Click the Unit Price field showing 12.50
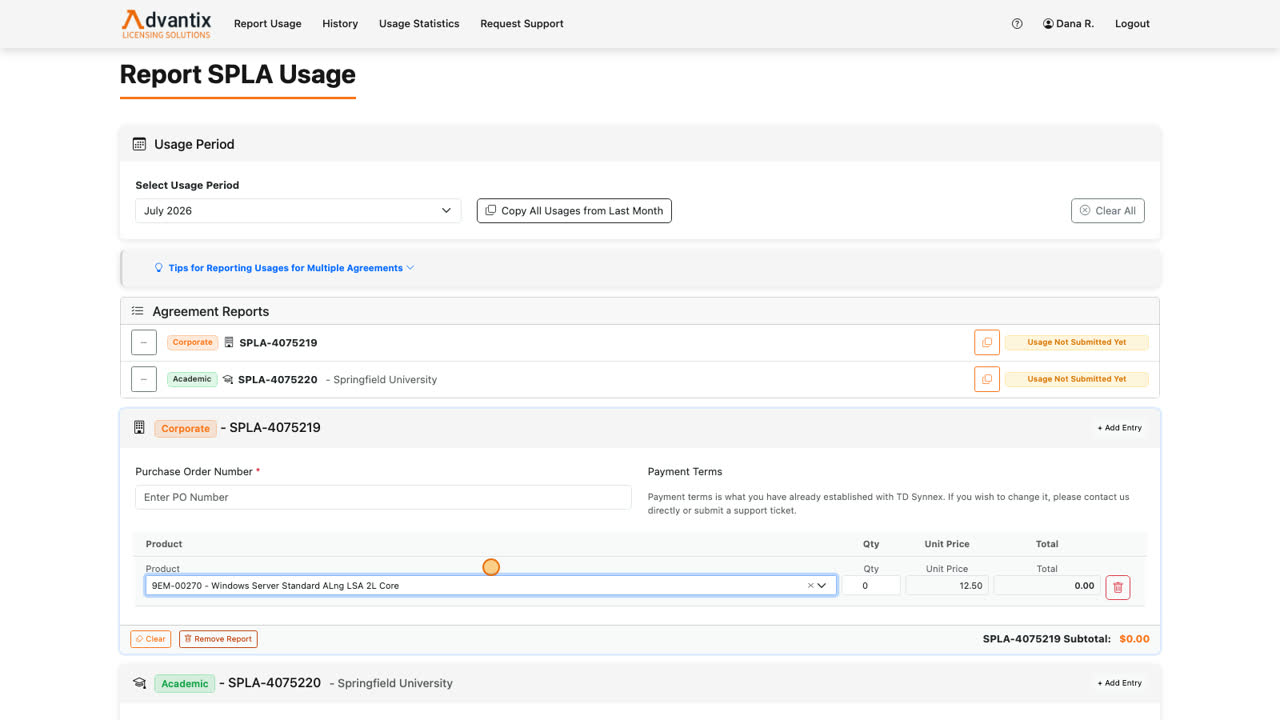Viewport: 1280px width, 720px height. tap(947, 586)
